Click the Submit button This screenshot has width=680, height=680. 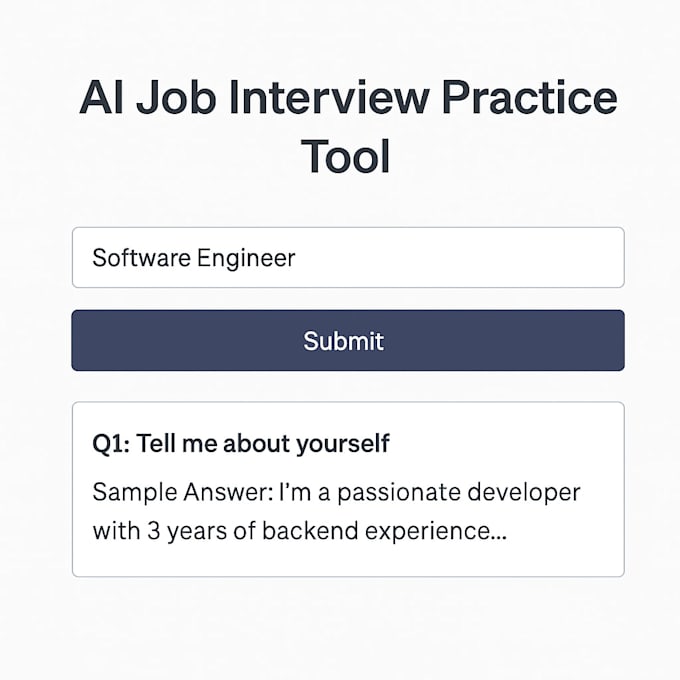click(348, 340)
